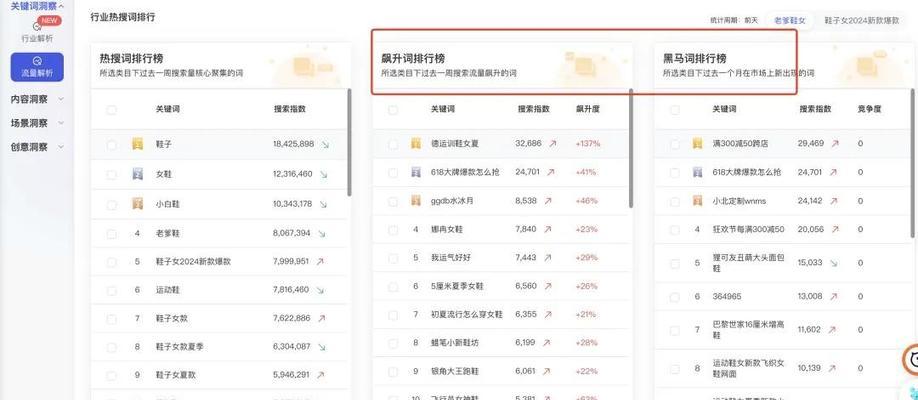Open keyword 银角大王跑鞋
The height and width of the screenshot is (400, 918).
454,371
